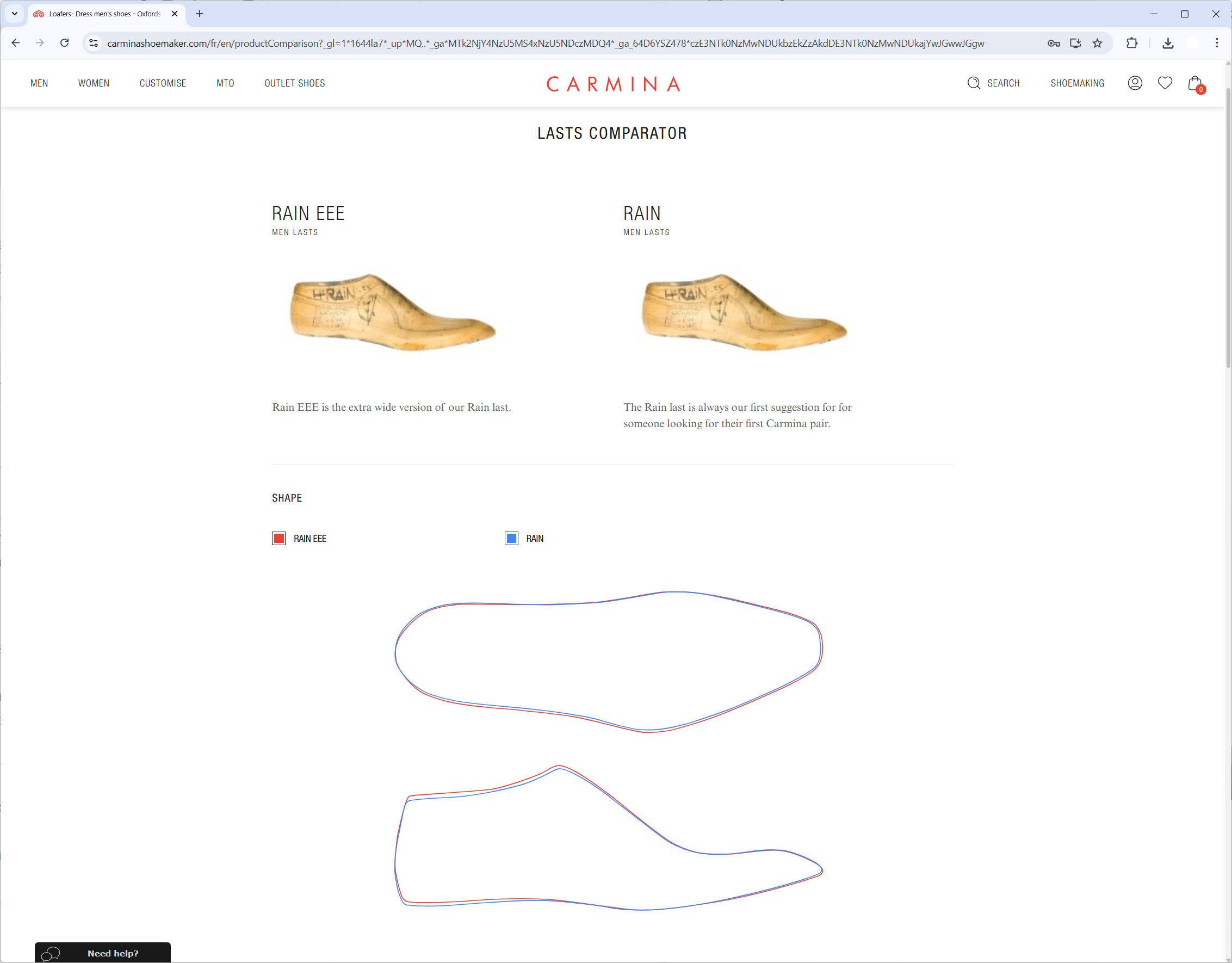The width and height of the screenshot is (1232, 963).
Task: Expand the Need help? chat widget
Action: pyautogui.click(x=103, y=953)
